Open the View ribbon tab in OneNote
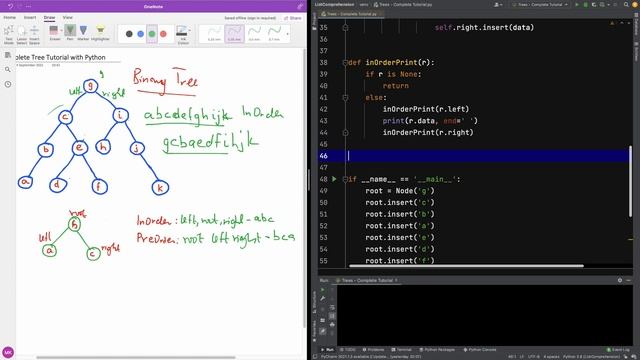Screen dimensions: 640x360 (x=67, y=18)
